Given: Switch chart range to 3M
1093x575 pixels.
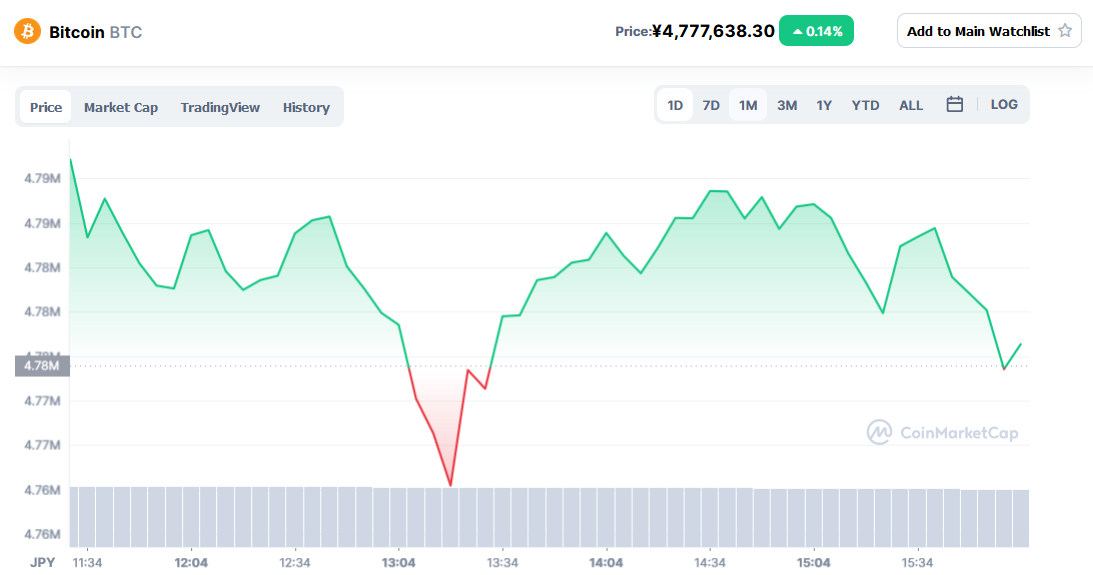Looking at the screenshot, I should [787, 105].
